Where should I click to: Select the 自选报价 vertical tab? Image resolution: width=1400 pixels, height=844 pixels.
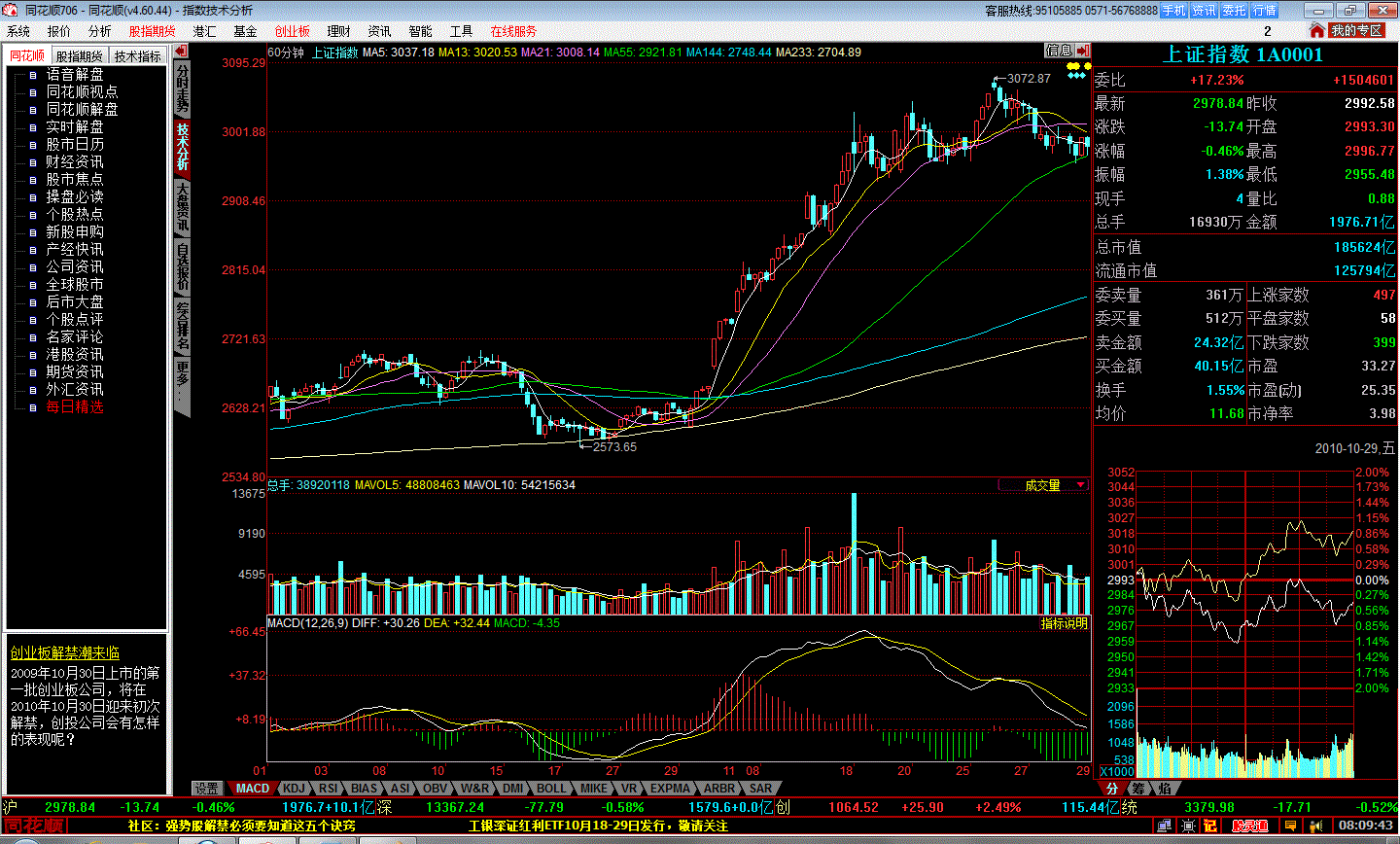pos(183,265)
